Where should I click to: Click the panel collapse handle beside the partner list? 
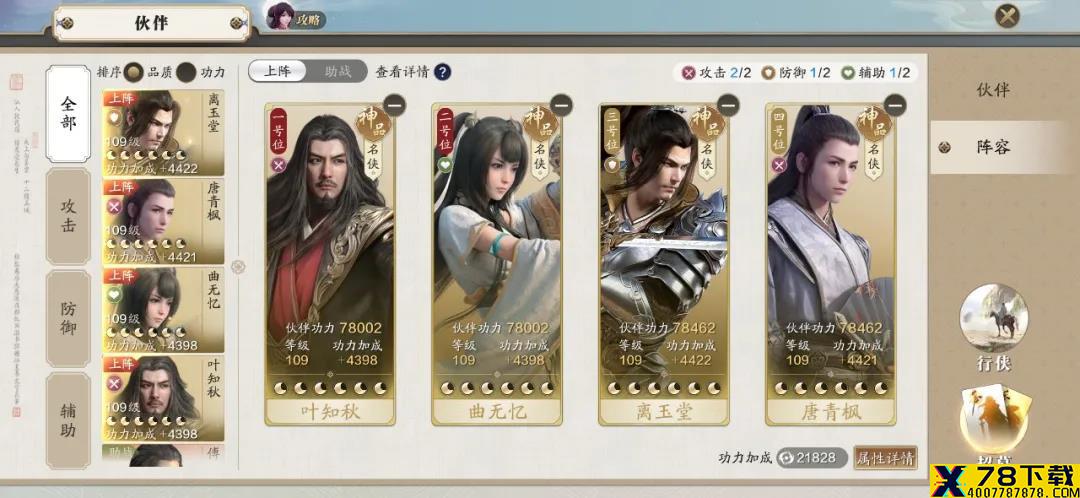pos(238,266)
